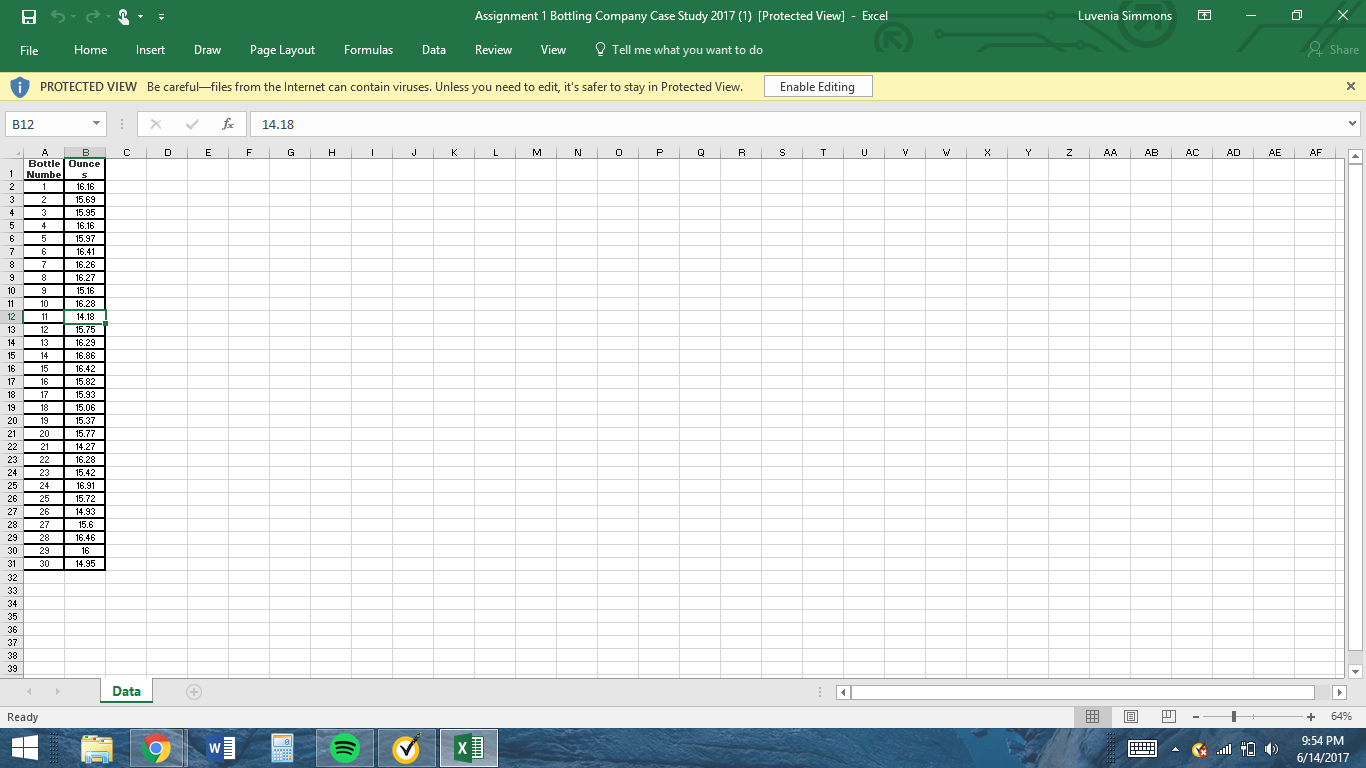Add a new sheet with plus icon
This screenshot has height=768, width=1366.
click(x=193, y=692)
